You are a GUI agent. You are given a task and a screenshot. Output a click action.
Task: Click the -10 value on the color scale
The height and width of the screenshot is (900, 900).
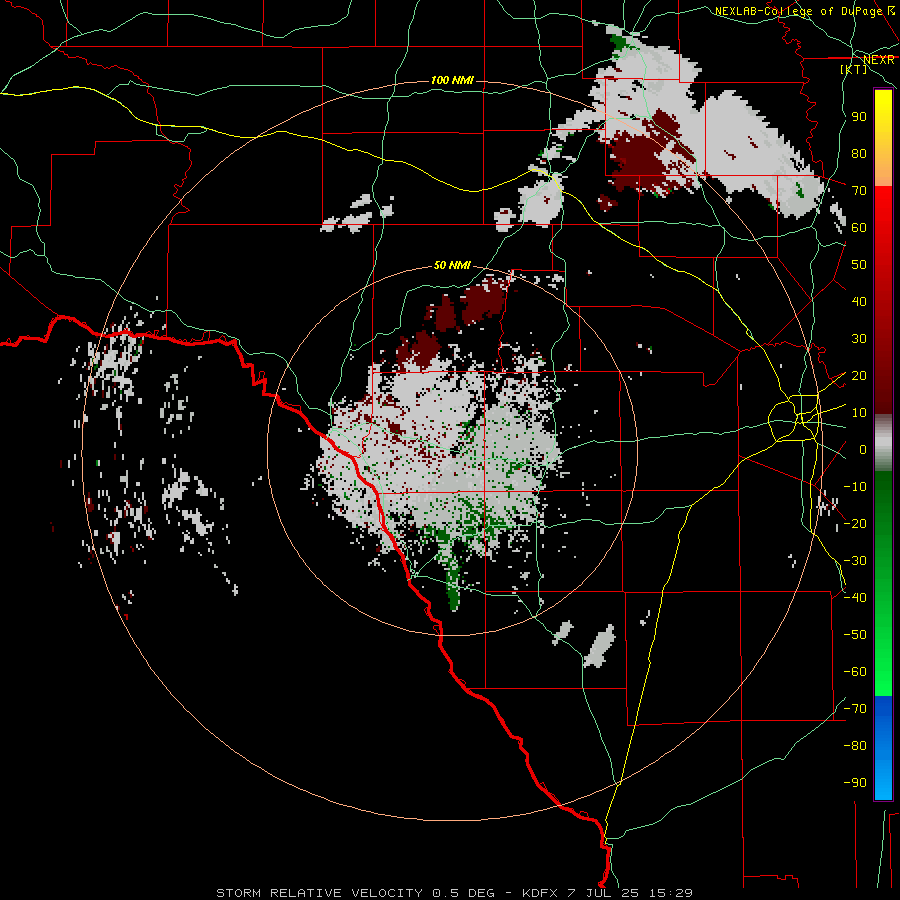(x=855, y=487)
